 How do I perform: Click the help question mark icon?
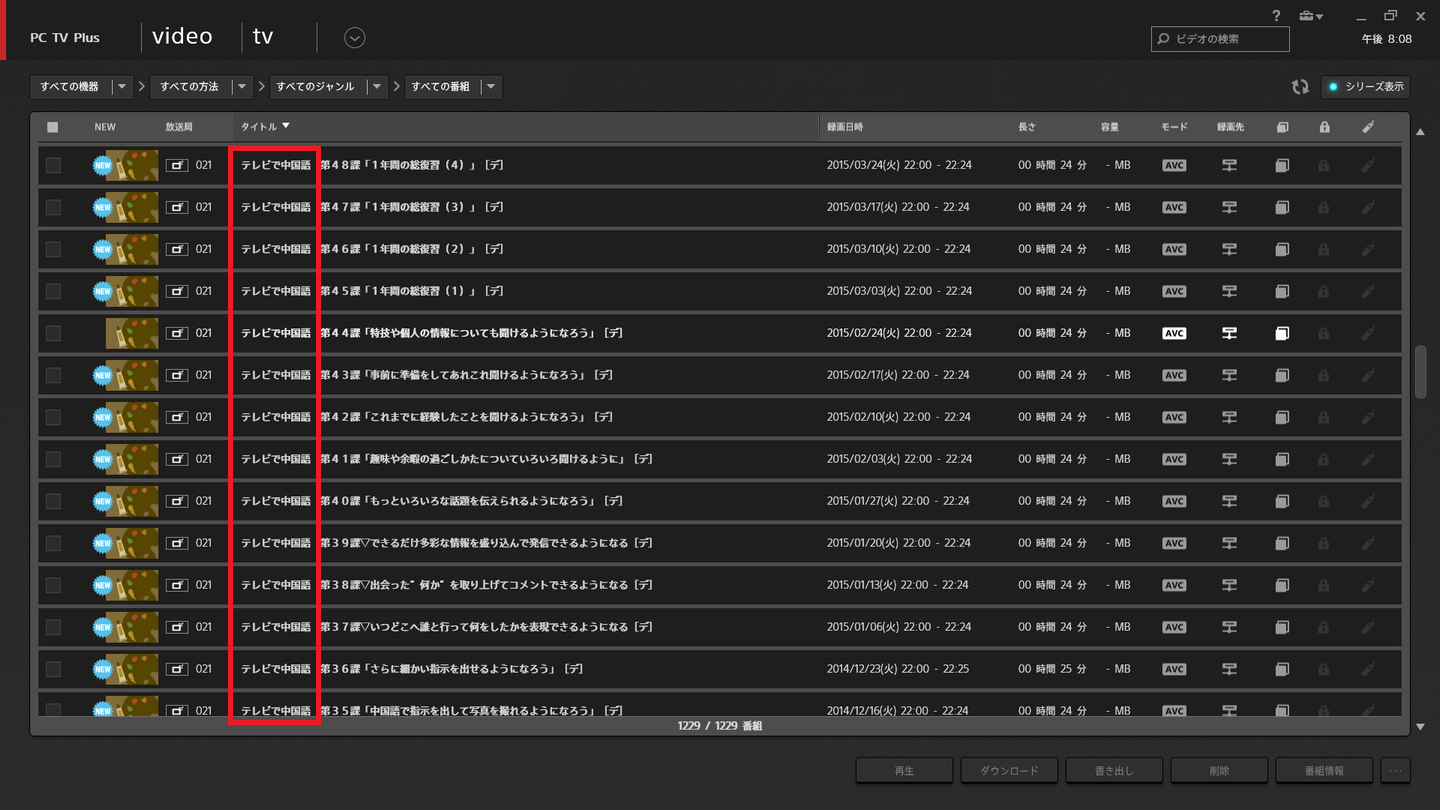click(x=1276, y=16)
